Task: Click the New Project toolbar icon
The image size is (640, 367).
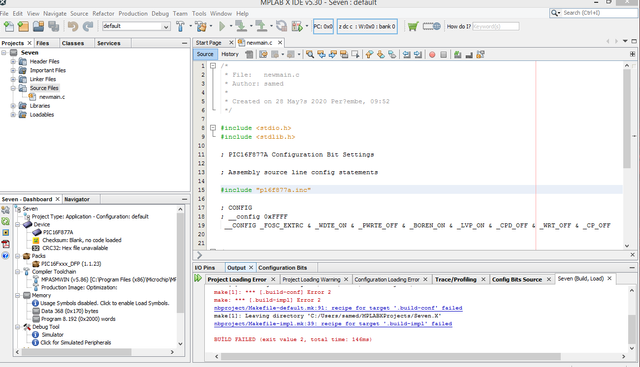Action: click(23, 27)
